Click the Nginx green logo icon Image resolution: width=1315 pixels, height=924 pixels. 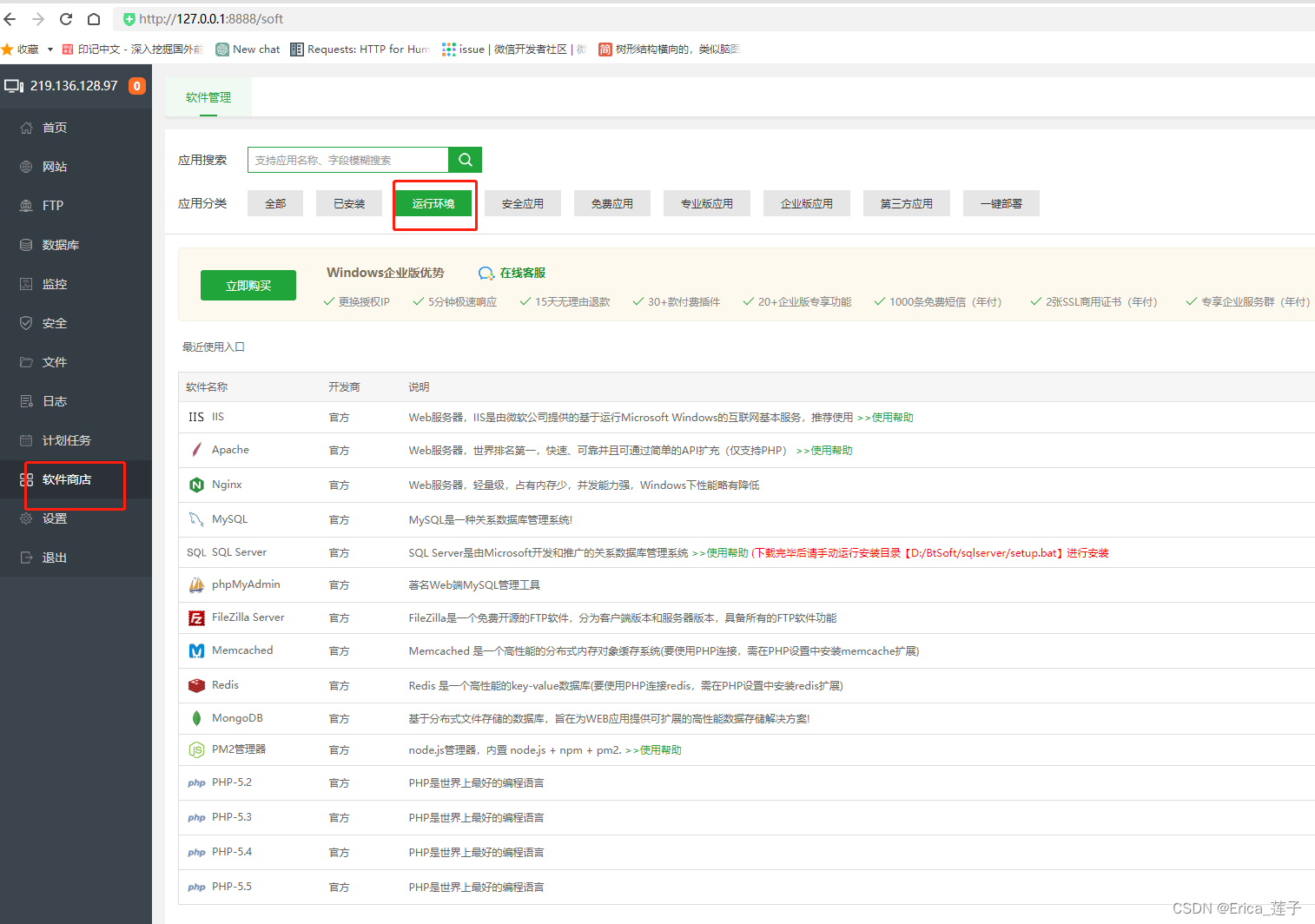(196, 485)
